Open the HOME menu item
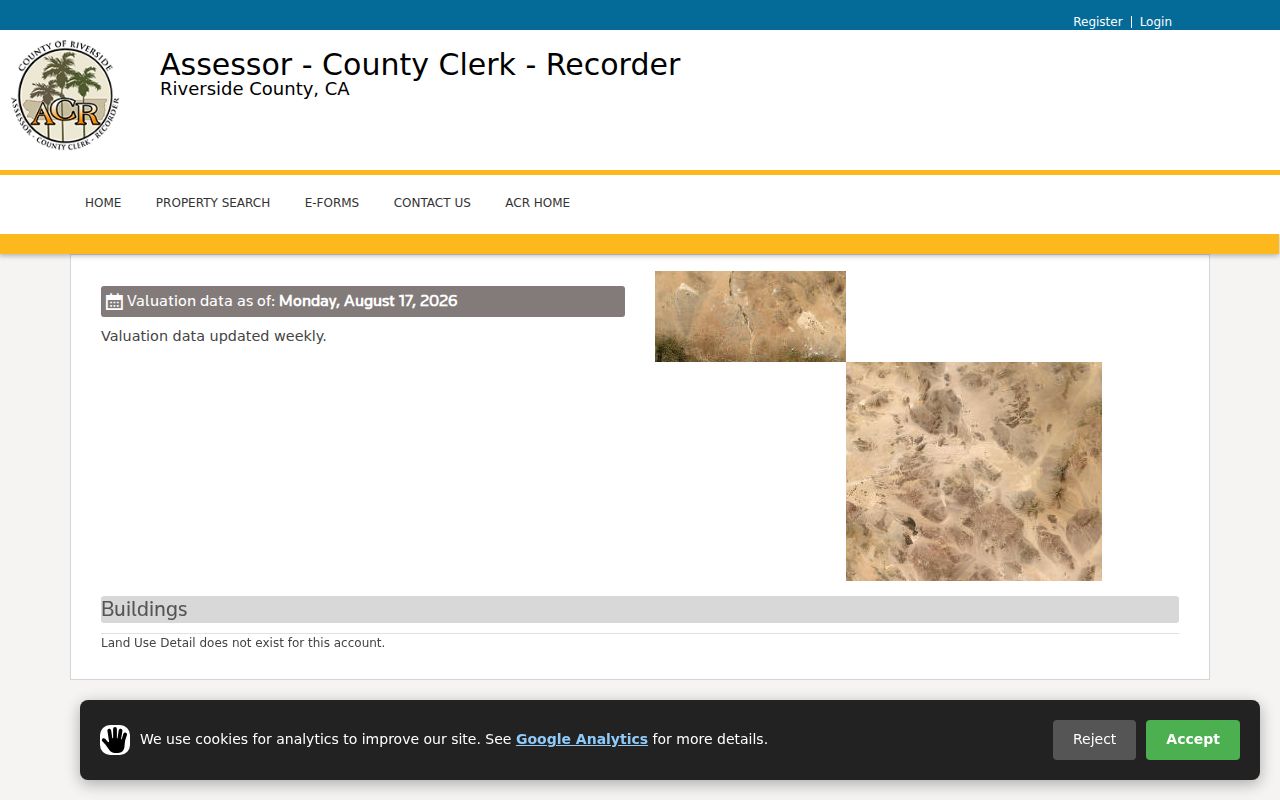 [103, 202]
